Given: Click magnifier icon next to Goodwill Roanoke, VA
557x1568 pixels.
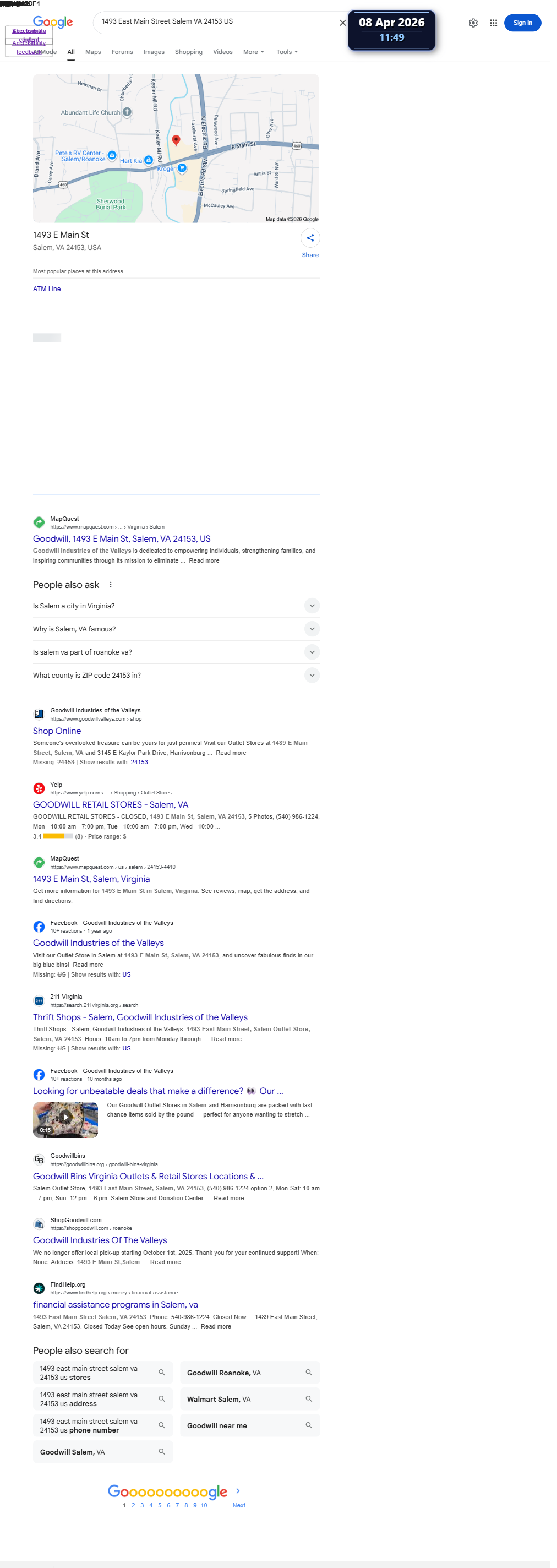Looking at the screenshot, I should (312, 1389).
